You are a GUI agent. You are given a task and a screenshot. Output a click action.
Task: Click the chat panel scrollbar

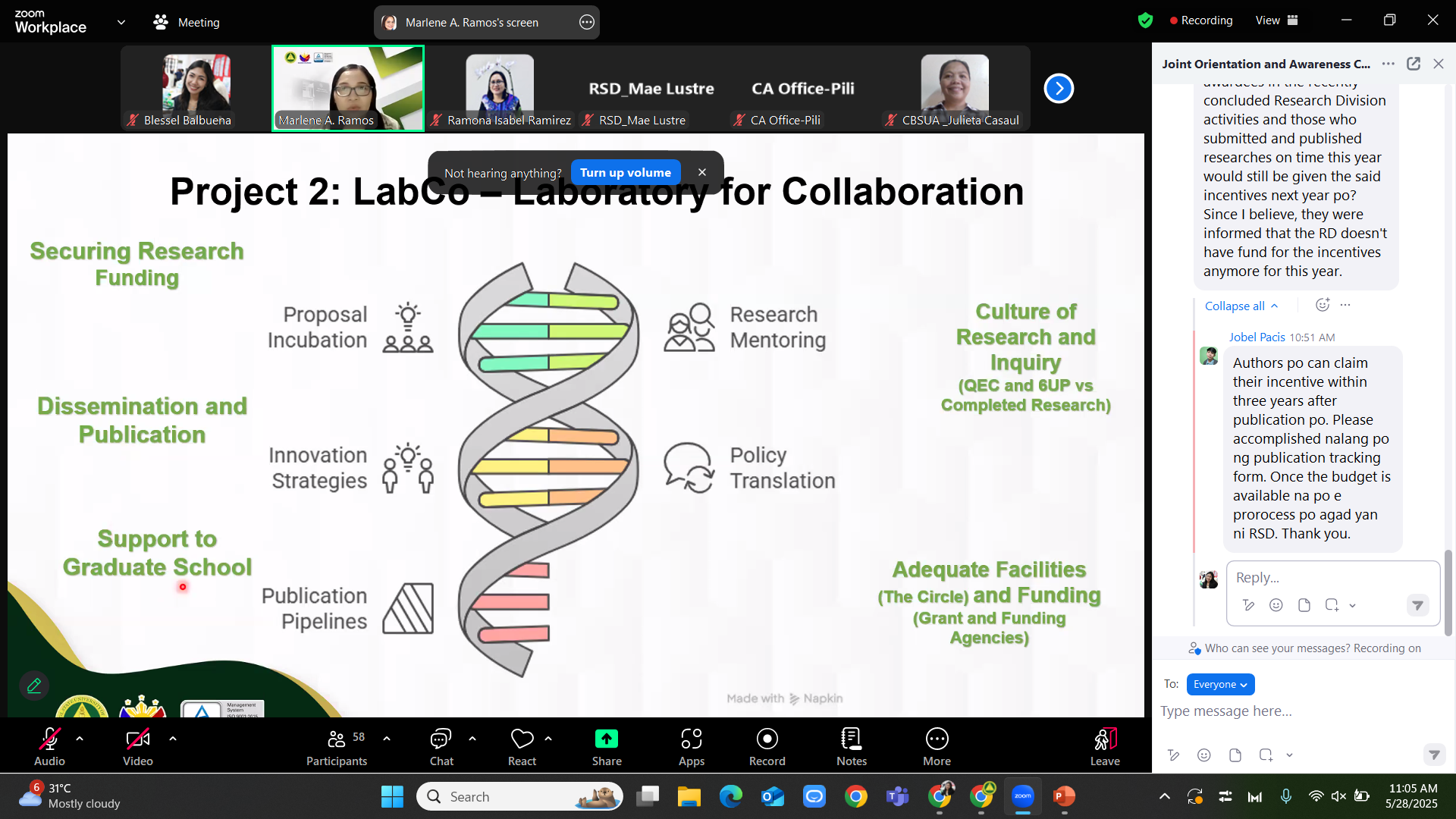1448,591
